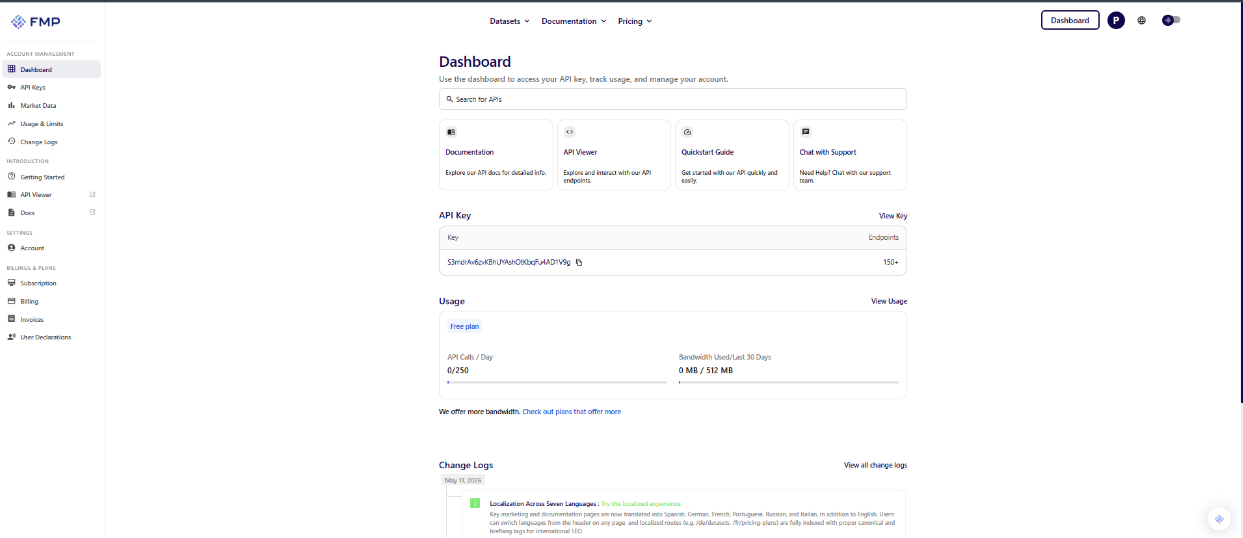This screenshot has width=1243, height=538.
Task: Open the floating assistant widget at bottom right
Action: 1218,518
